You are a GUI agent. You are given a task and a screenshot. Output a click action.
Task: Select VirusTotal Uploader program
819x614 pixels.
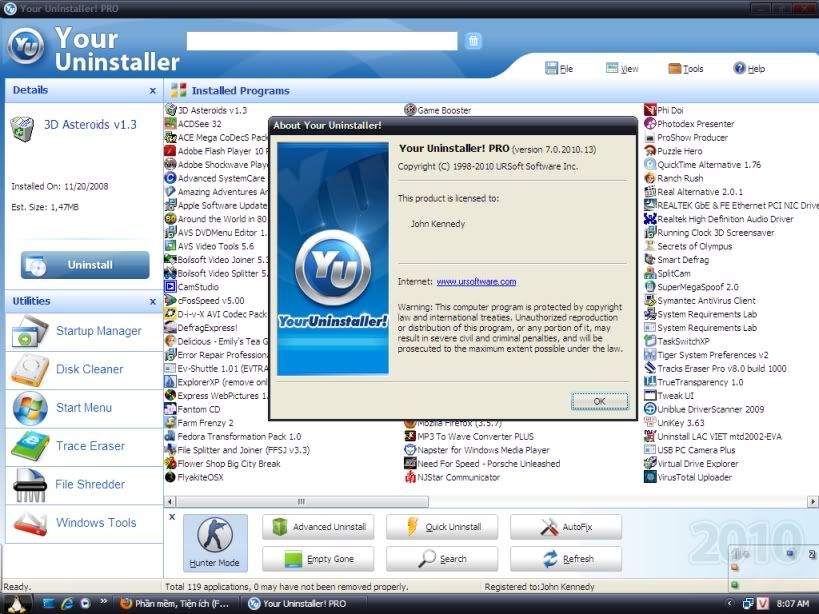click(688, 477)
